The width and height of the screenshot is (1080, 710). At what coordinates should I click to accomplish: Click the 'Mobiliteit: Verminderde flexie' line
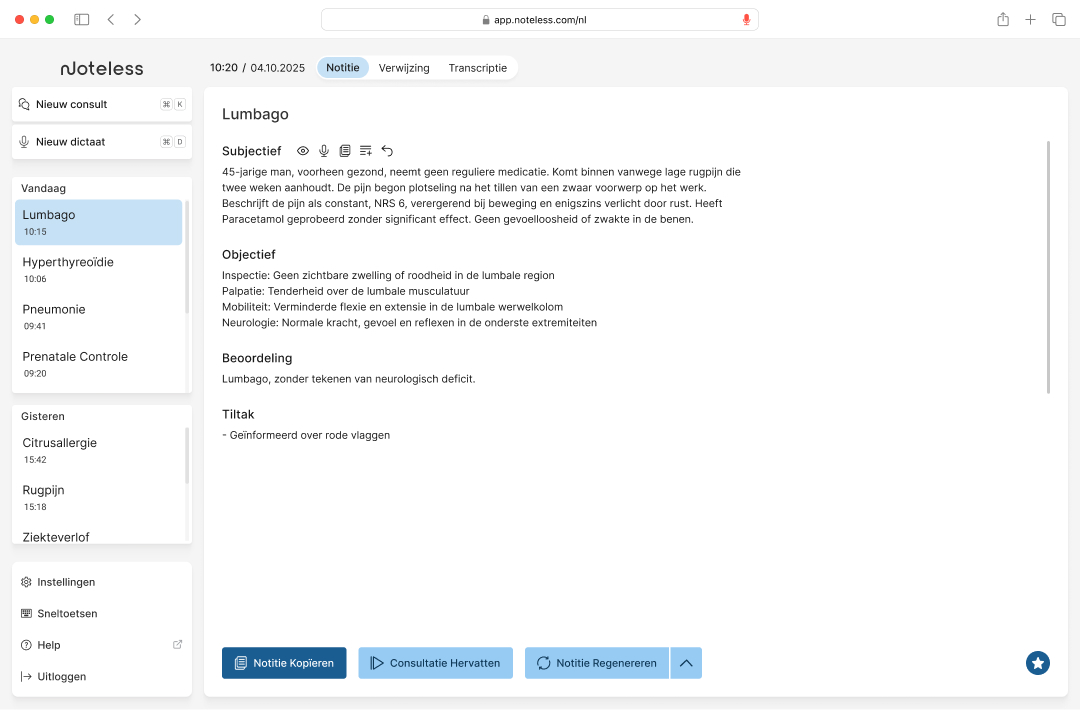point(392,307)
